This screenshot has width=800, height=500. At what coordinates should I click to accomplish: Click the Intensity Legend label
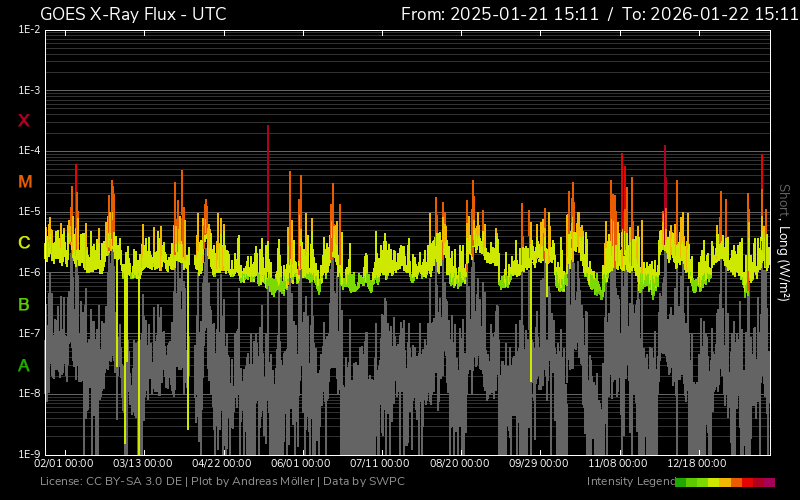pyautogui.click(x=629, y=482)
